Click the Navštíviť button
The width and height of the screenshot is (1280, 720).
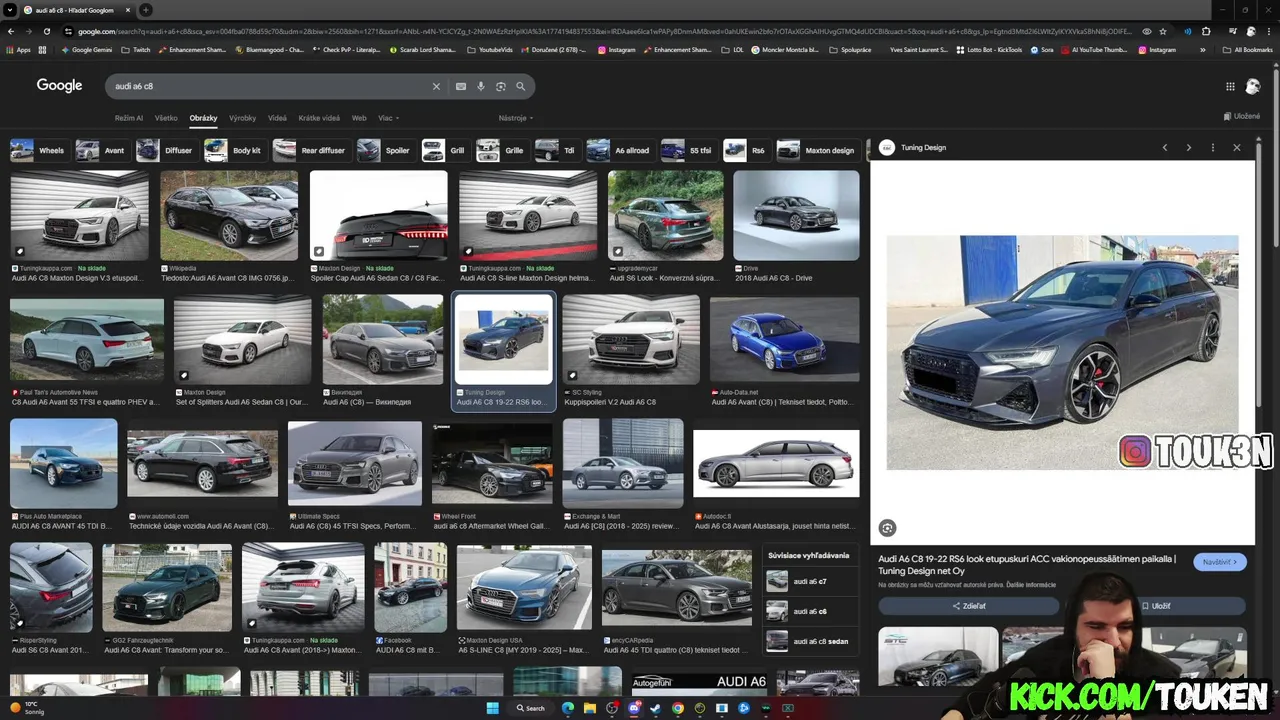1220,562
